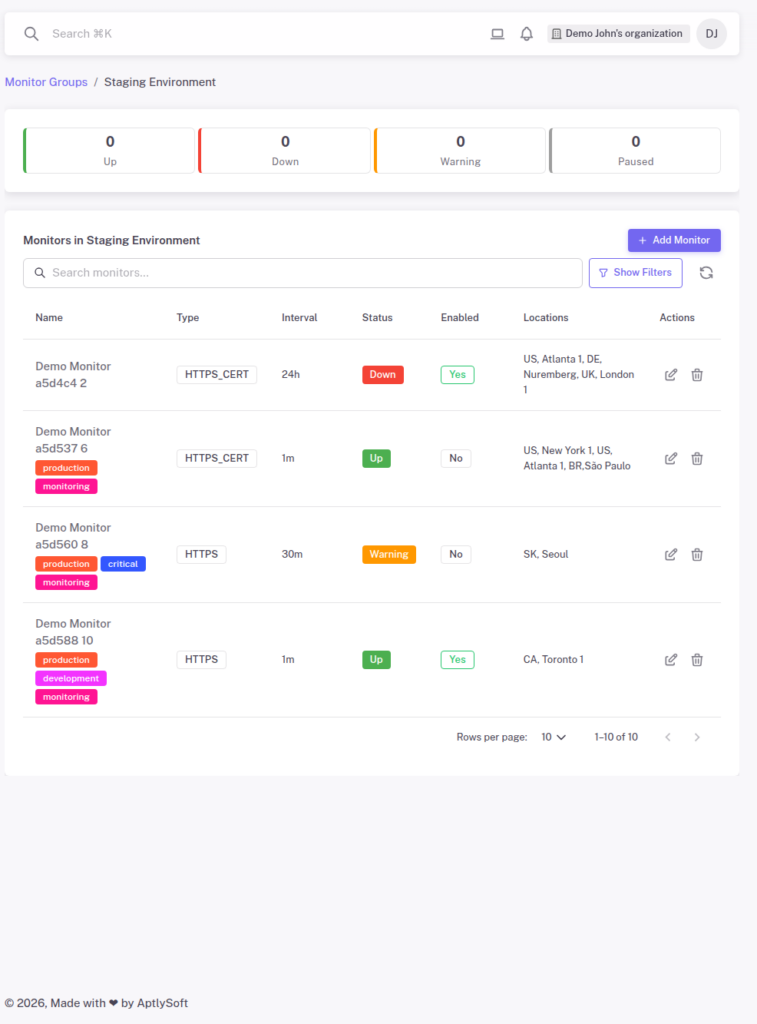Click the search magnifier icon in top bar
Image resolution: width=757 pixels, height=1024 pixels.
[x=31, y=33]
